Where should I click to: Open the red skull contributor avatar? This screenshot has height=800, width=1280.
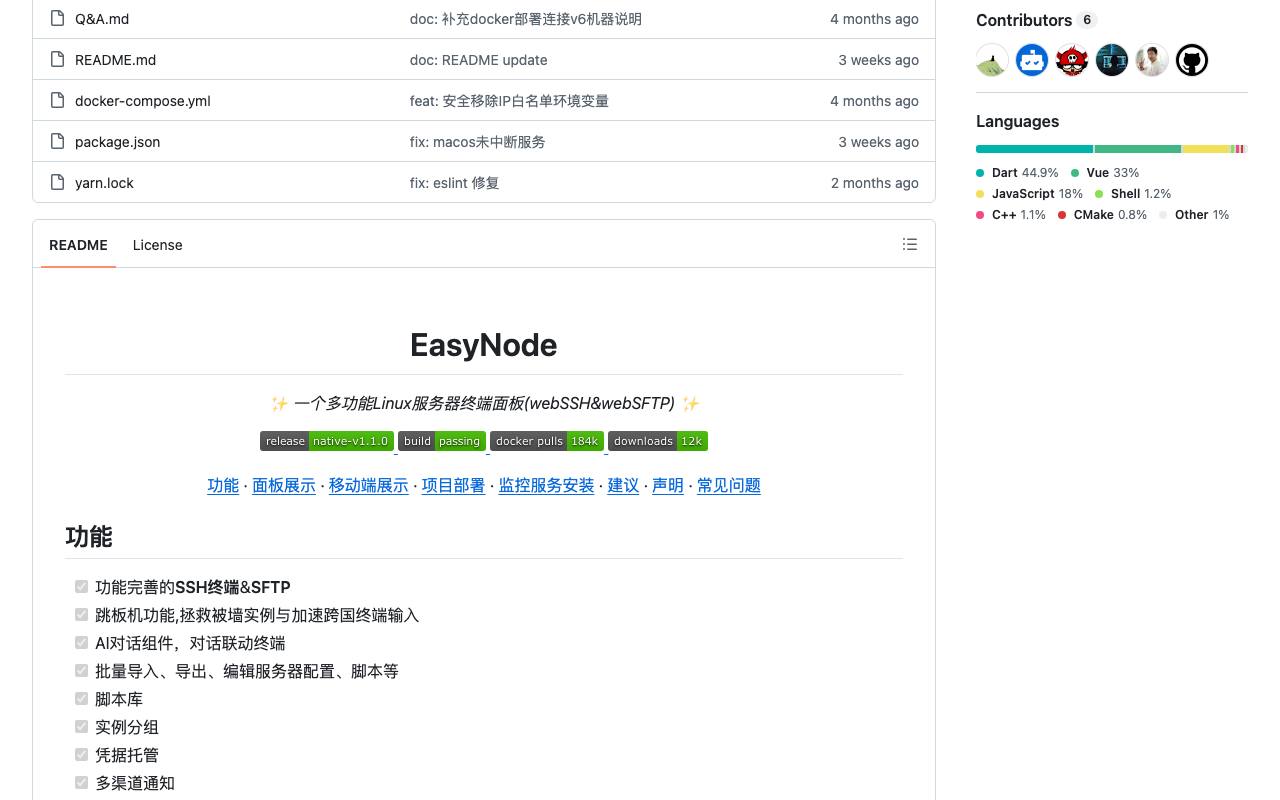click(1072, 60)
